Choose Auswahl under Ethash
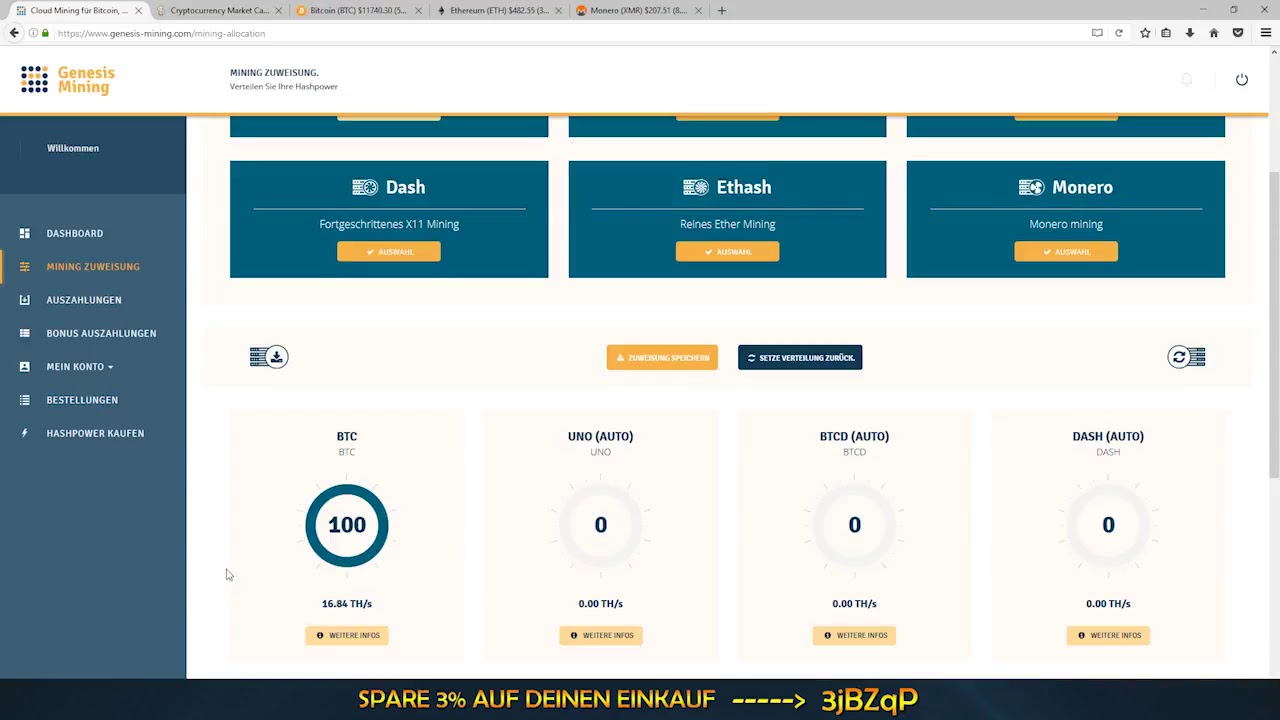Screen dimensions: 1280x720 point(727,251)
